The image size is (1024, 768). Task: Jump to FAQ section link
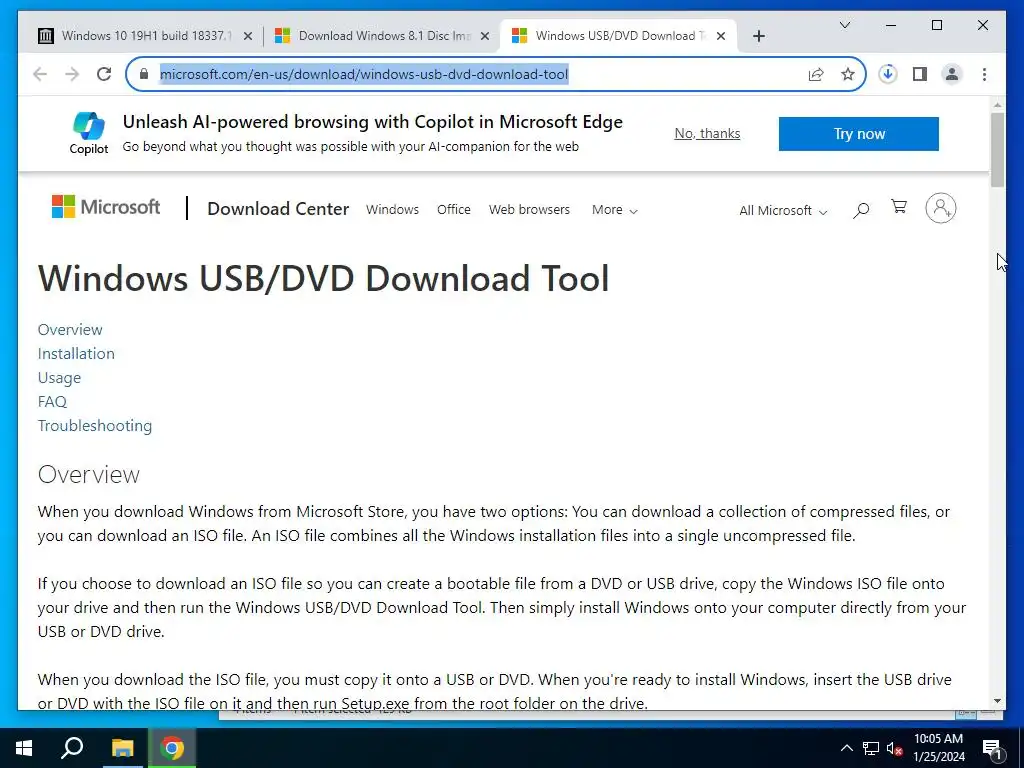click(52, 402)
